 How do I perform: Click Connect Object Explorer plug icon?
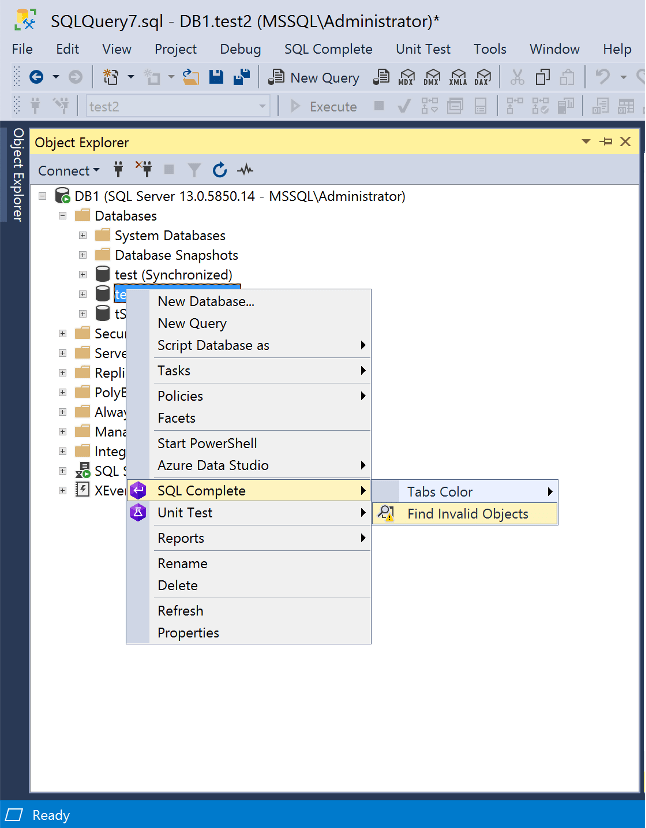coord(118,170)
